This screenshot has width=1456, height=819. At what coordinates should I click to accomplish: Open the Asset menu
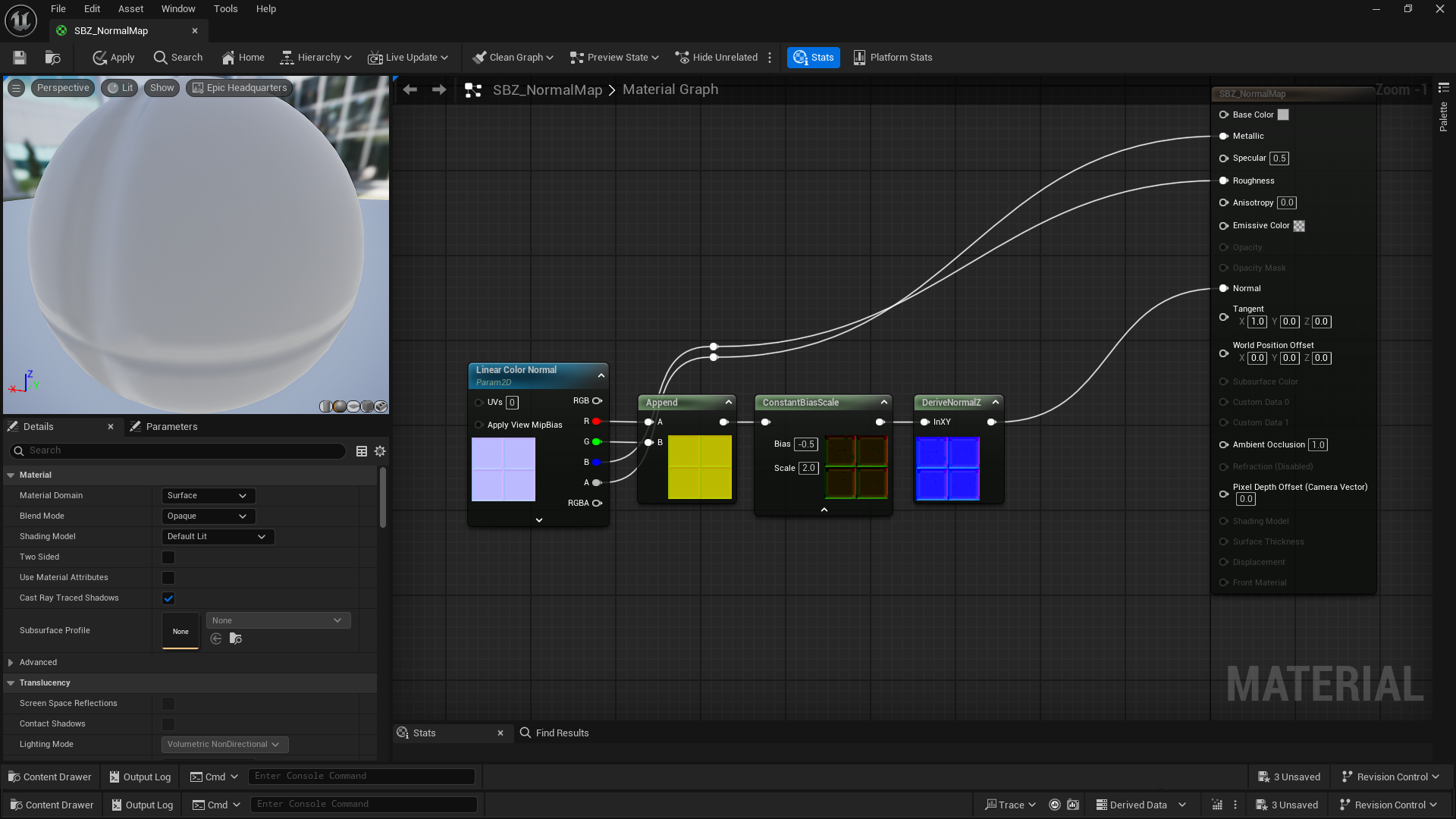[x=130, y=9]
